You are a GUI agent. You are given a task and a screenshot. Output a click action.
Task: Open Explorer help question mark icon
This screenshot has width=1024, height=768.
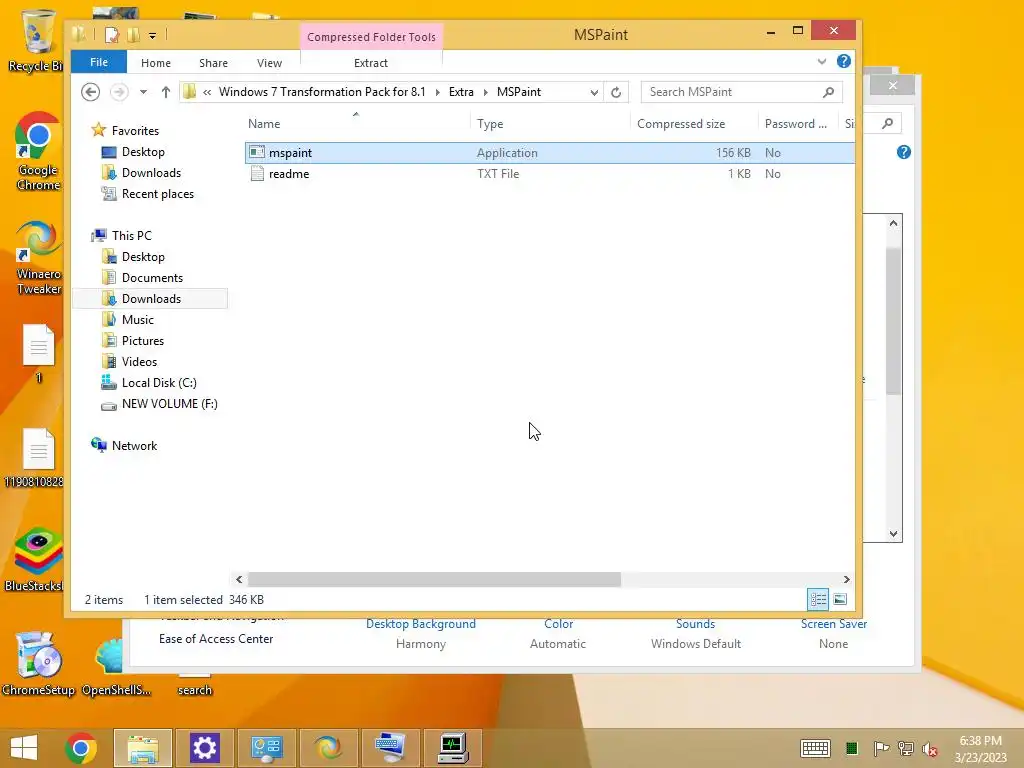pos(844,61)
